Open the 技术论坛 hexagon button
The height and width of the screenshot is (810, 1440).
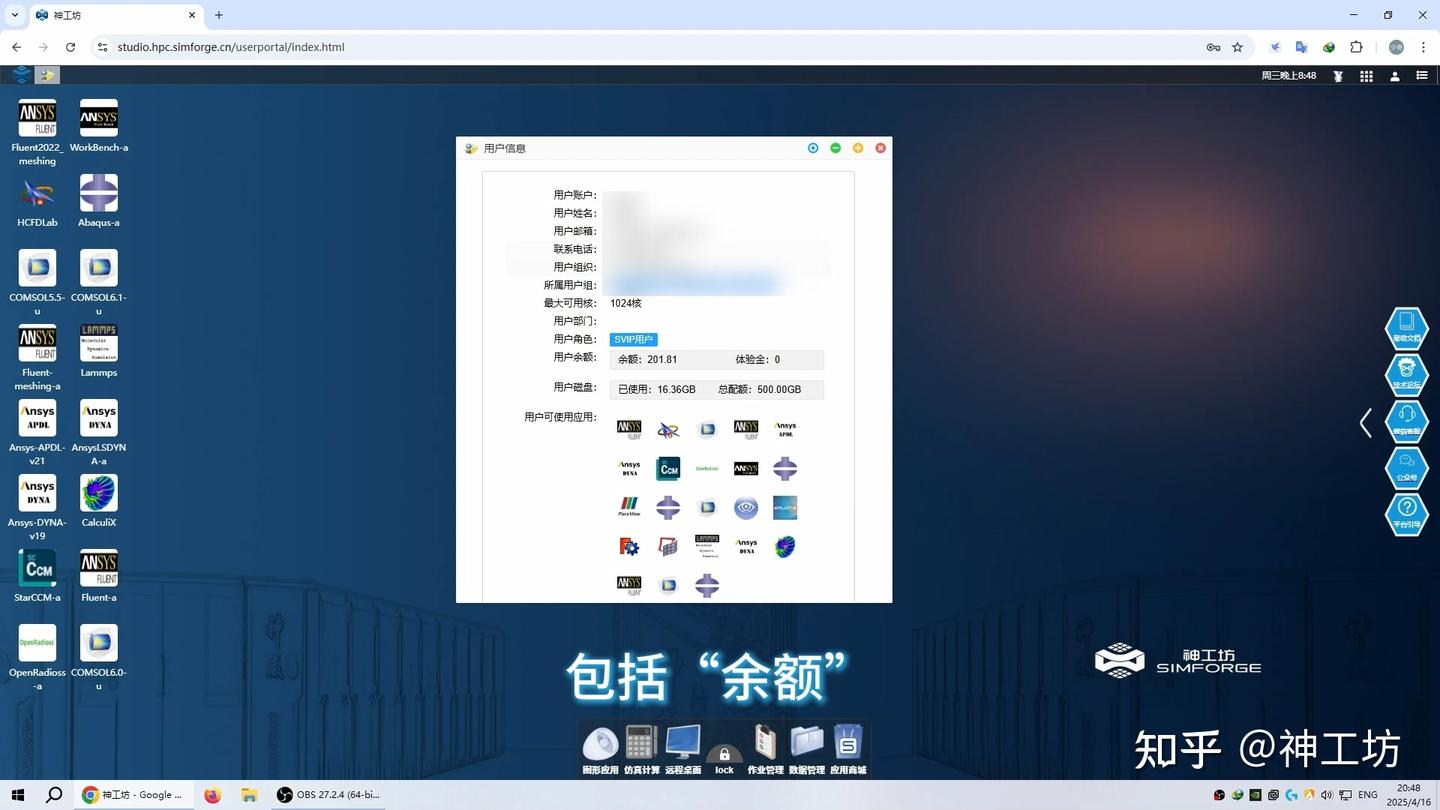click(1406, 374)
